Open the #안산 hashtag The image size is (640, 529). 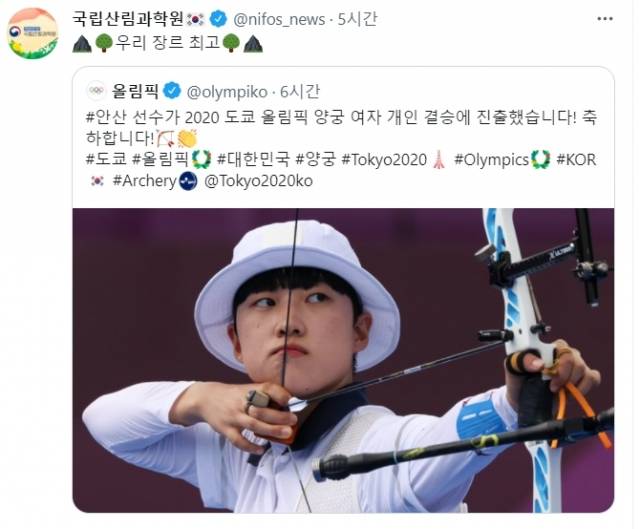click(107, 118)
